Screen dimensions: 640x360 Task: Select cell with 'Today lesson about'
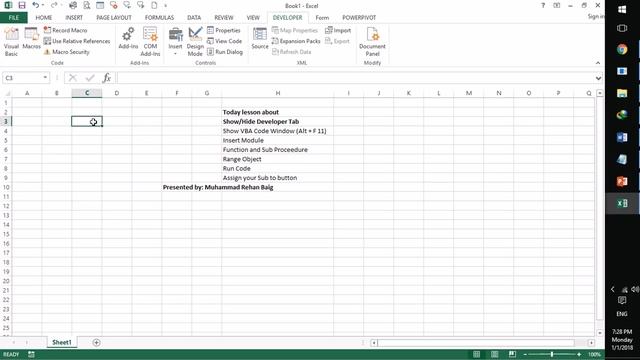(278, 112)
